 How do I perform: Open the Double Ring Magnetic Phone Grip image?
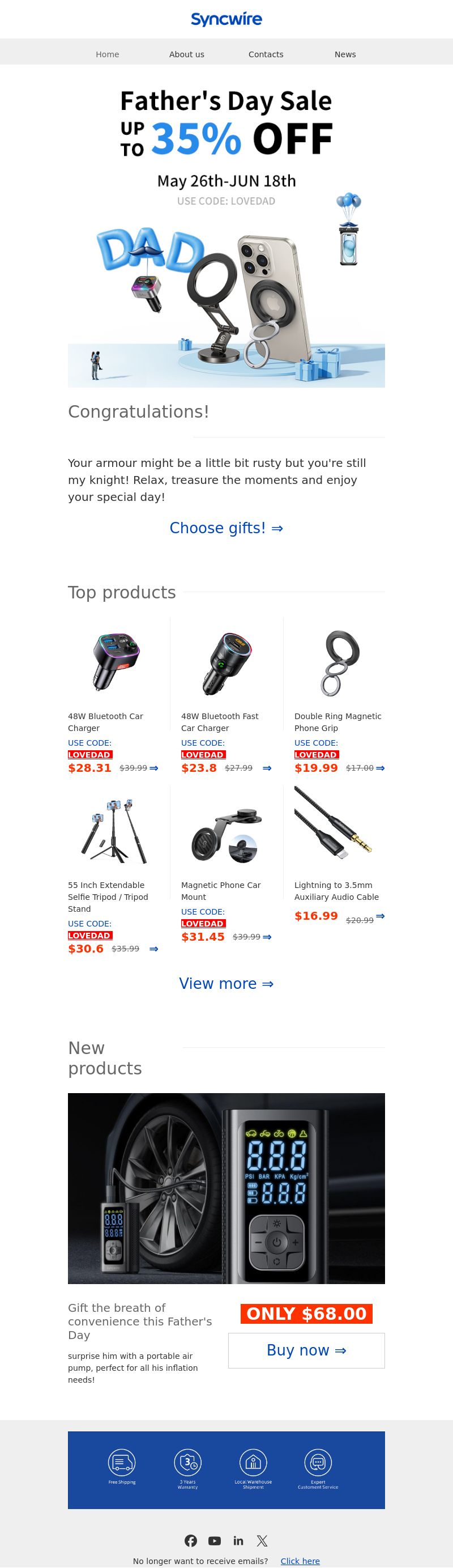[340, 663]
